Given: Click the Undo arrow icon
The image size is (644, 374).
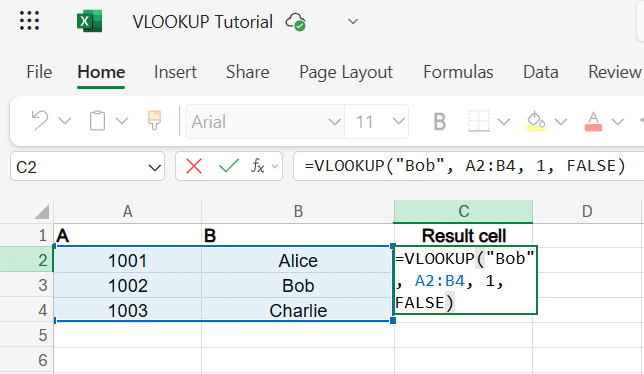Looking at the screenshot, I should [40, 121].
